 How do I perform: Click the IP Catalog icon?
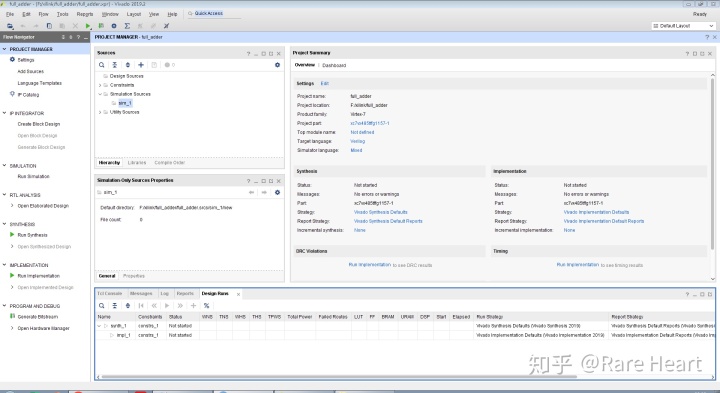point(12,94)
